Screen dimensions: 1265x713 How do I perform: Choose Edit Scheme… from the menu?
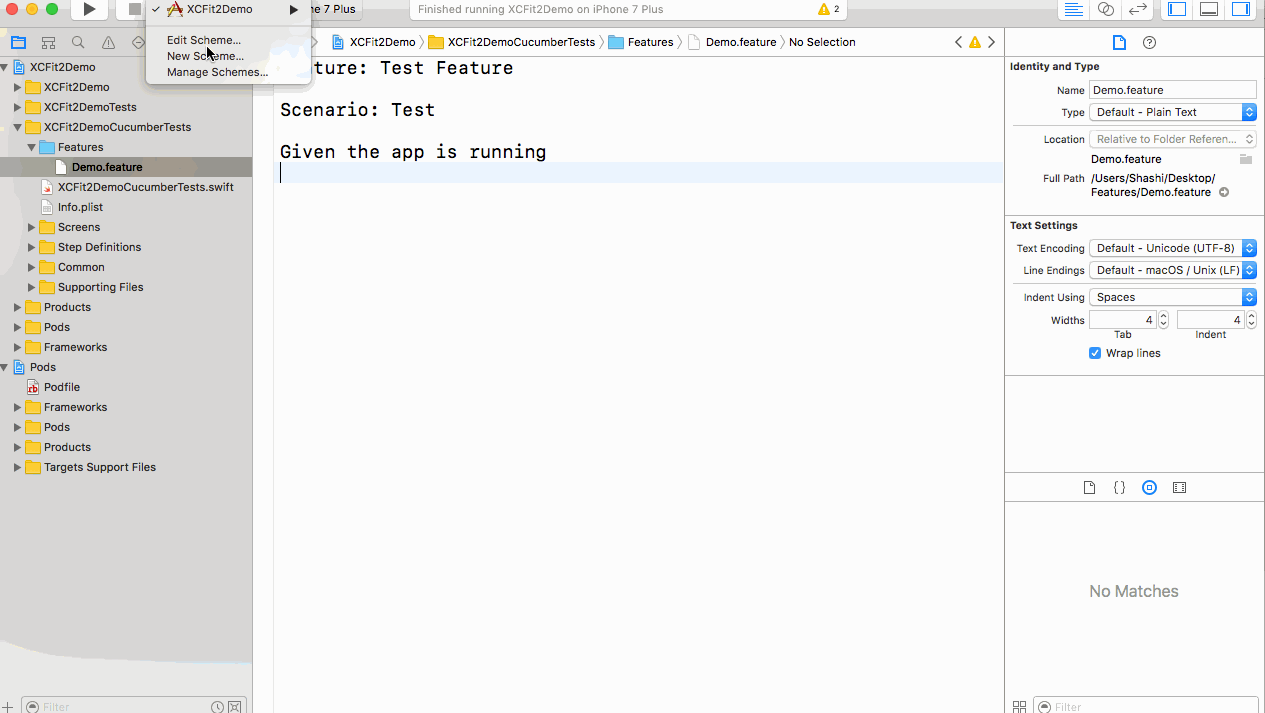coord(204,40)
